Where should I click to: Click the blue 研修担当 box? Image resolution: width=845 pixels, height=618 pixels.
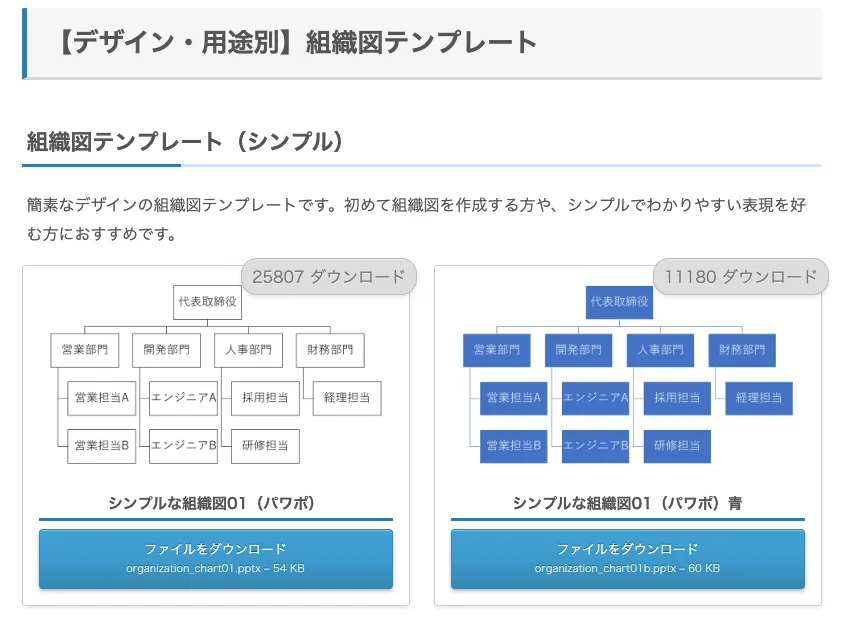pyautogui.click(x=676, y=446)
